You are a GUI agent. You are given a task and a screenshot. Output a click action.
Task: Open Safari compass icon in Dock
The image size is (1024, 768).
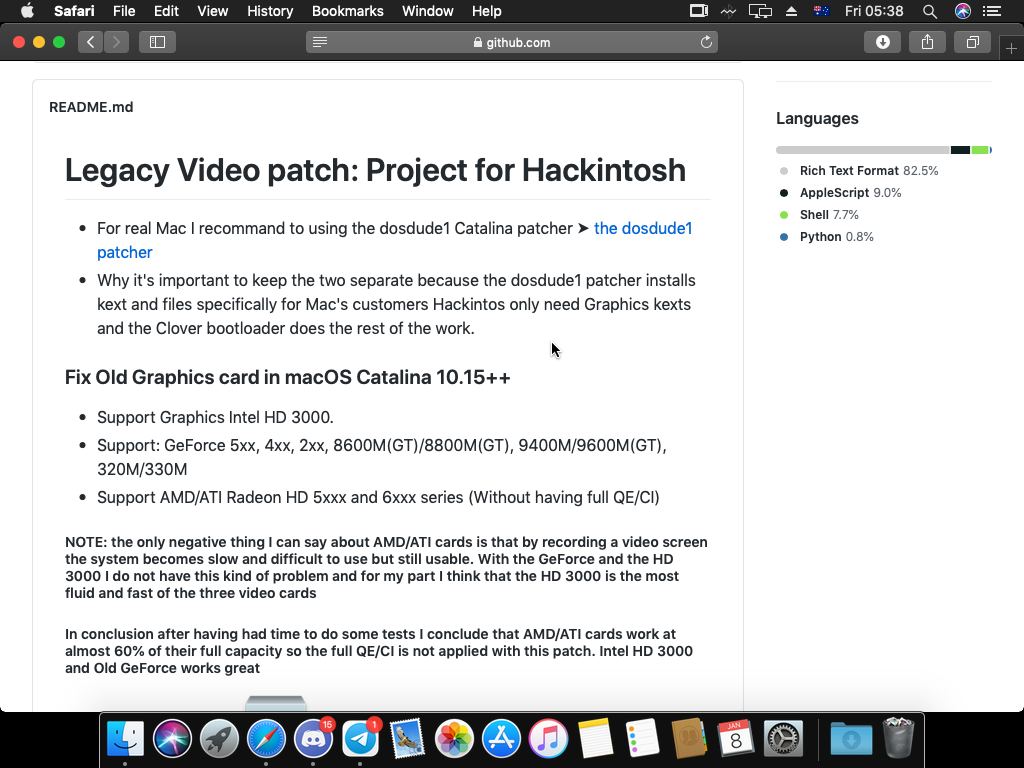[266, 739]
